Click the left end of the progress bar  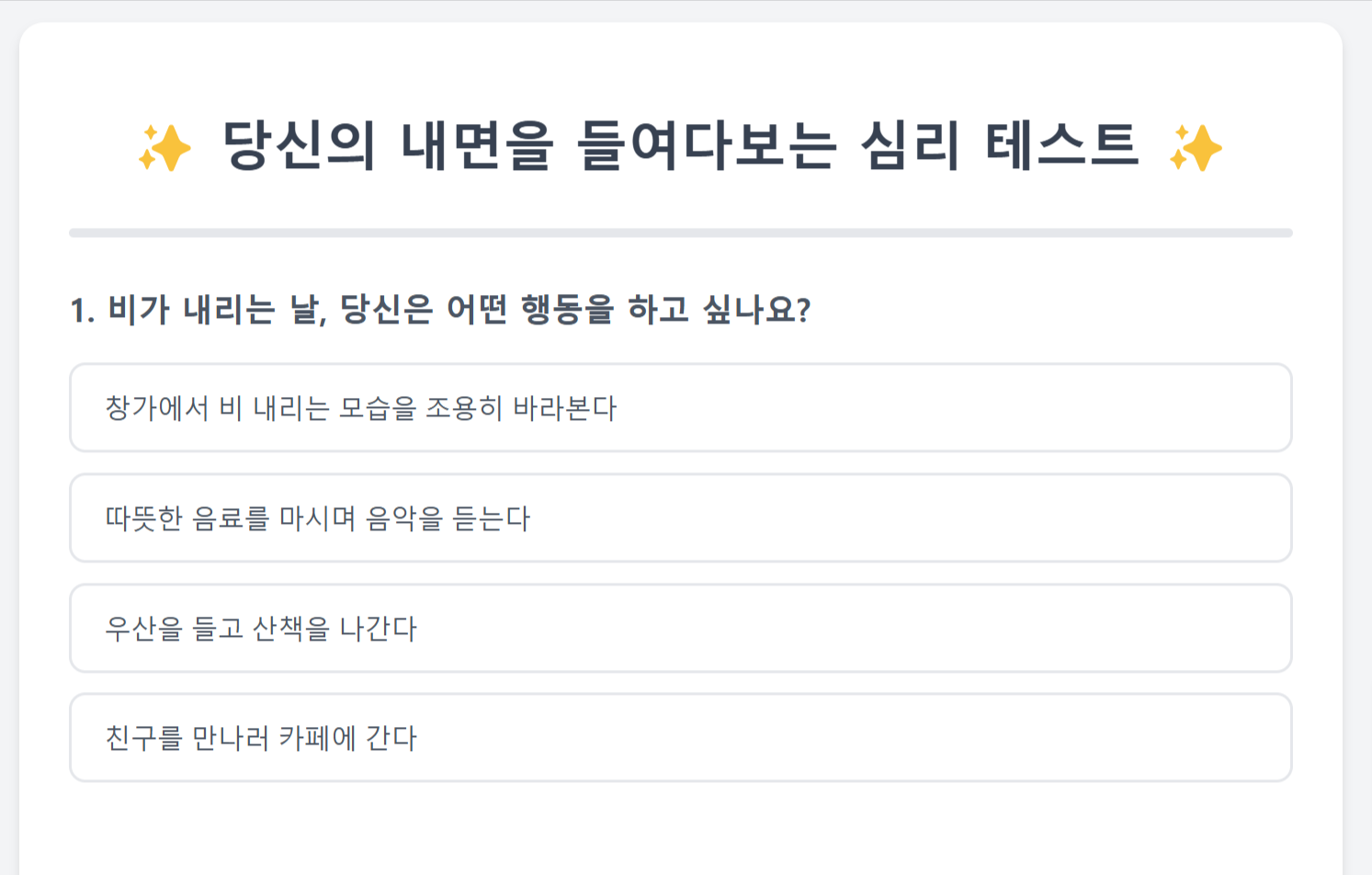click(x=77, y=233)
